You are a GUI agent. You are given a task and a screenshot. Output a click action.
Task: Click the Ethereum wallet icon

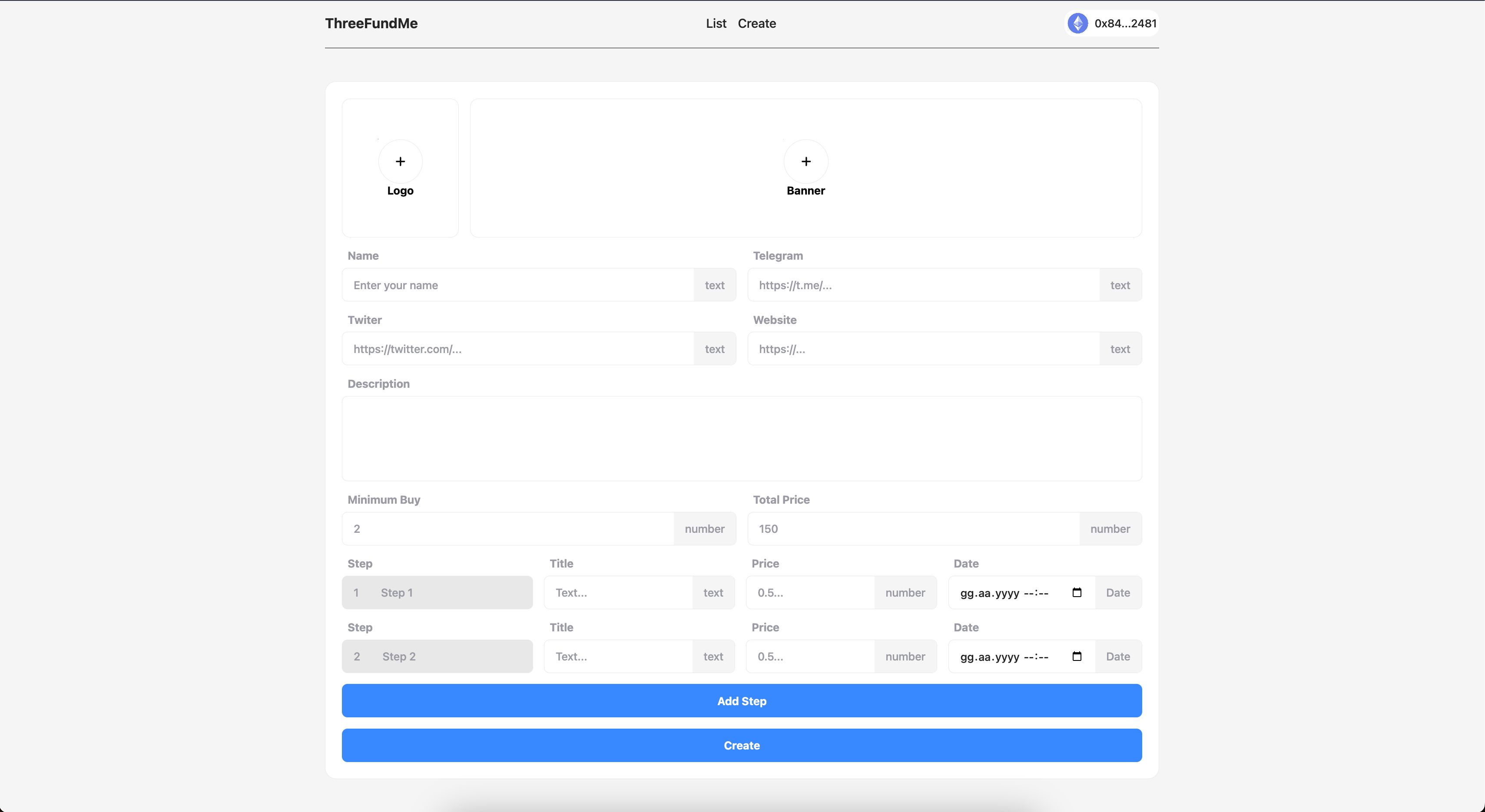click(x=1077, y=23)
